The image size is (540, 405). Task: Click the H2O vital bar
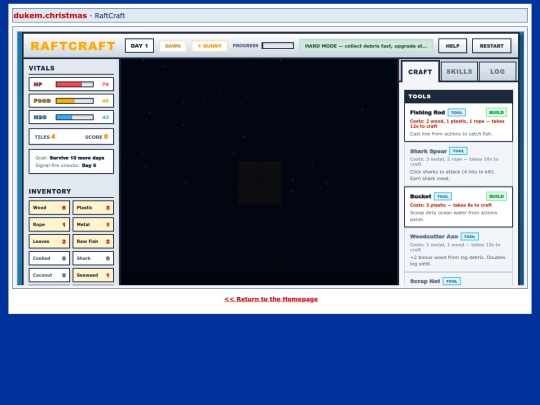(75, 117)
